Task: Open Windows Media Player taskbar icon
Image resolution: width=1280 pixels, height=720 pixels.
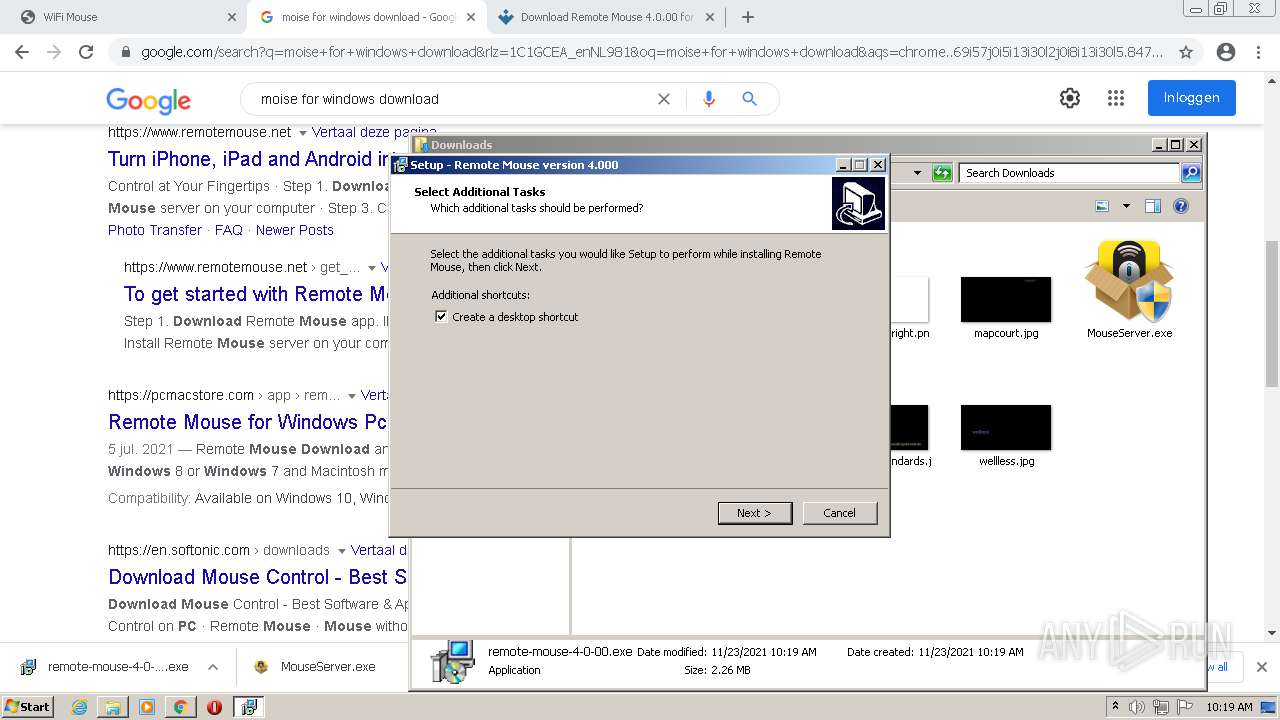Action: 147,707
